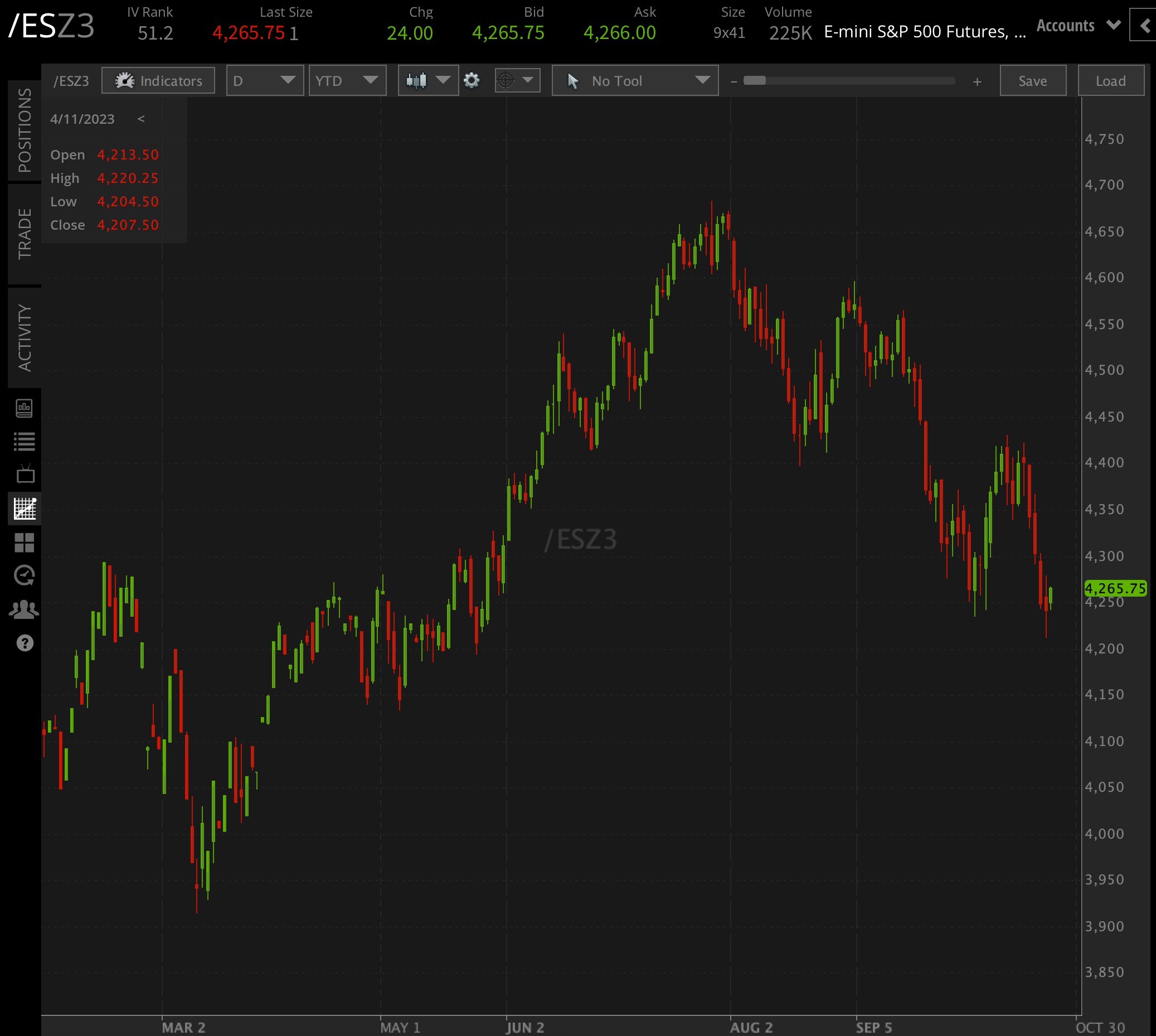The width and height of the screenshot is (1156, 1036).
Task: Expand the D timeframe dropdown
Action: point(265,81)
